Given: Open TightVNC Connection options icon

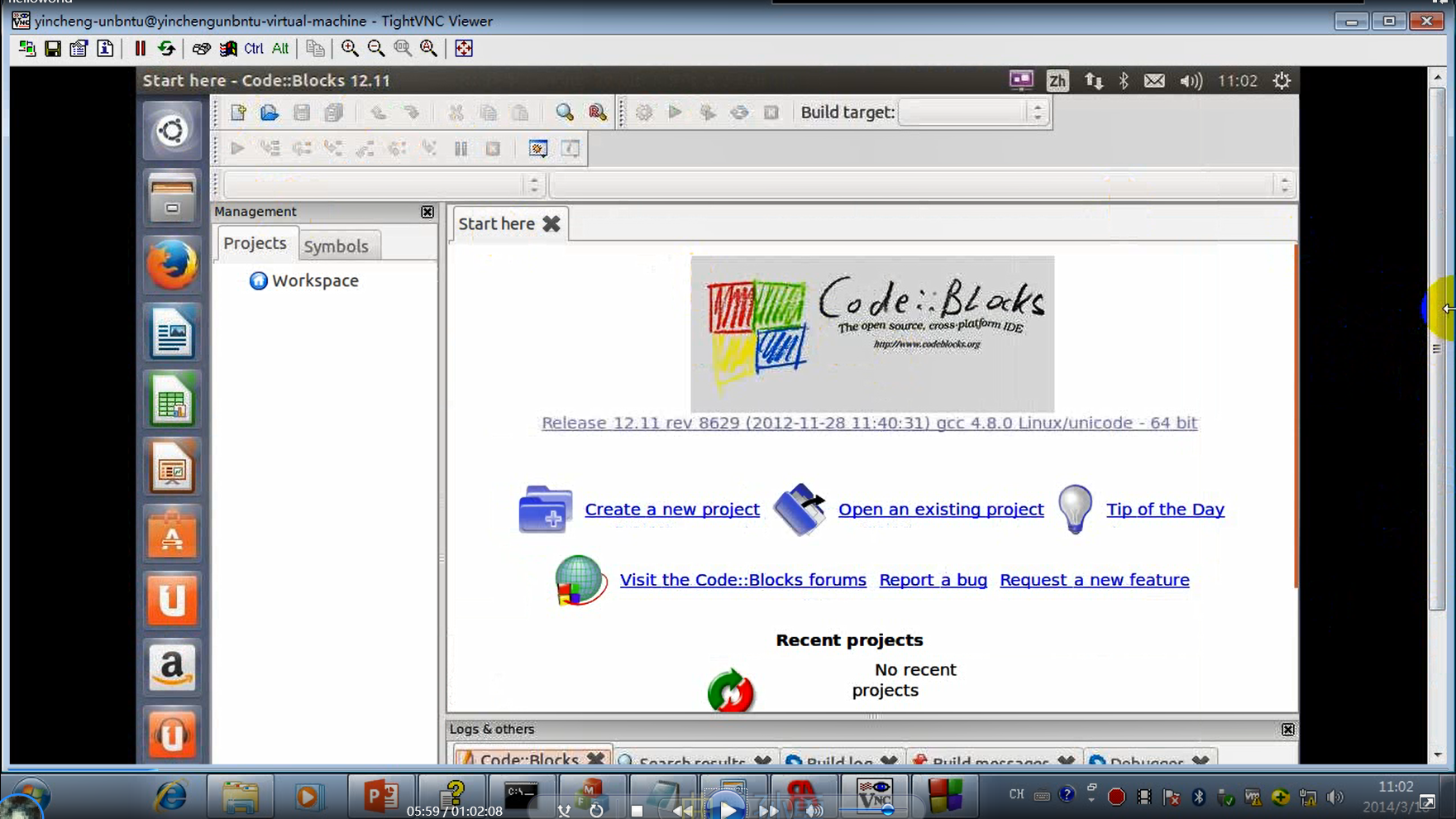Looking at the screenshot, I should [x=79, y=49].
